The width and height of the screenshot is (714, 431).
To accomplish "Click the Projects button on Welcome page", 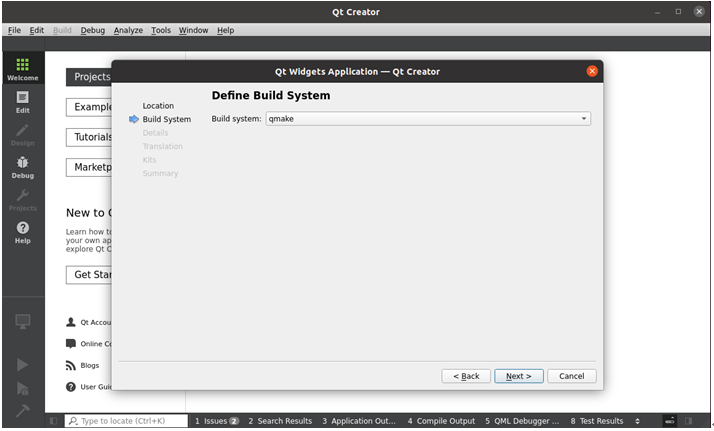I will [89, 77].
